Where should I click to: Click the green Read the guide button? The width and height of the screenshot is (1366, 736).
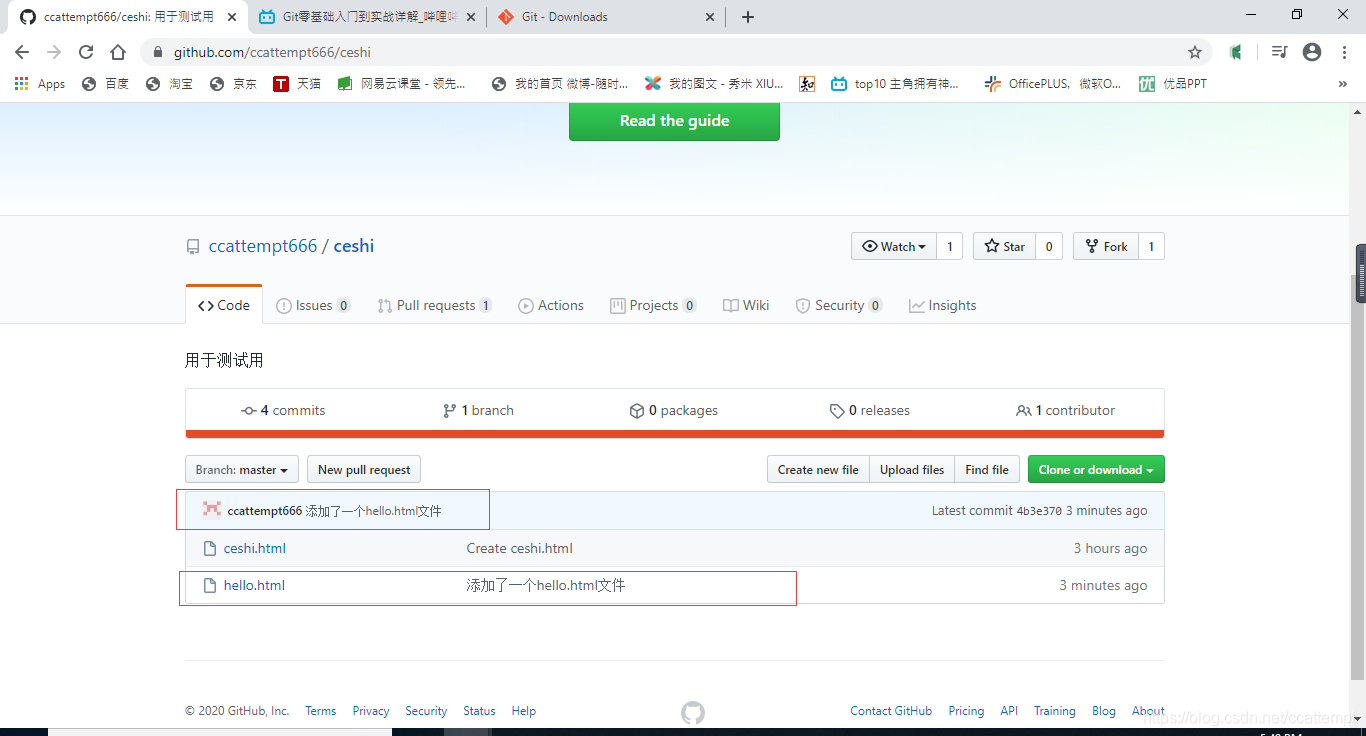[x=674, y=121]
